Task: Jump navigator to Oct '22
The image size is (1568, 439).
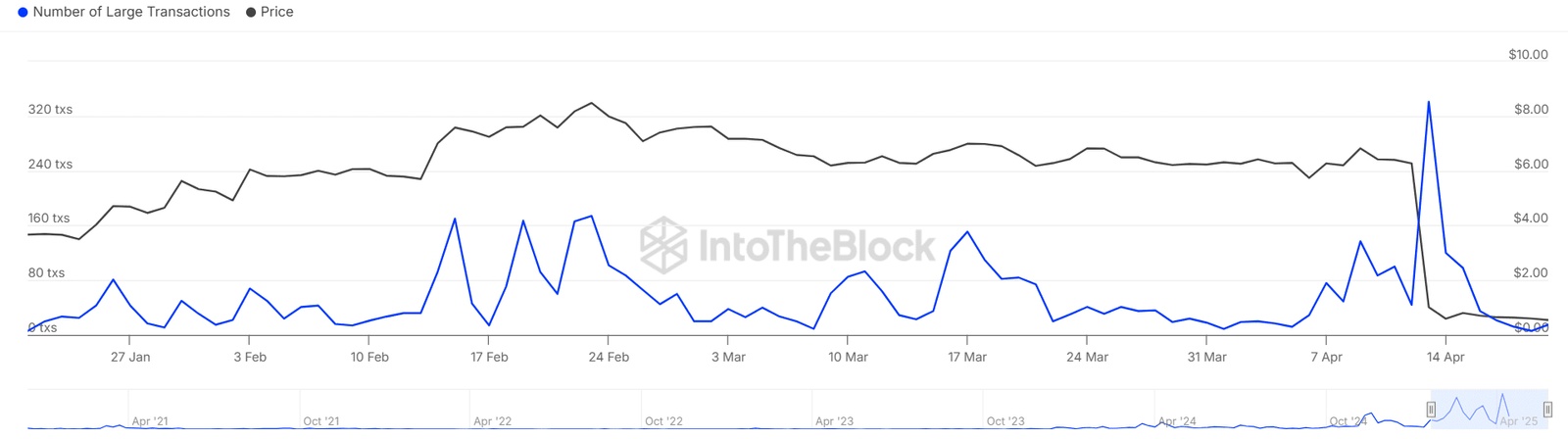Action: (663, 421)
